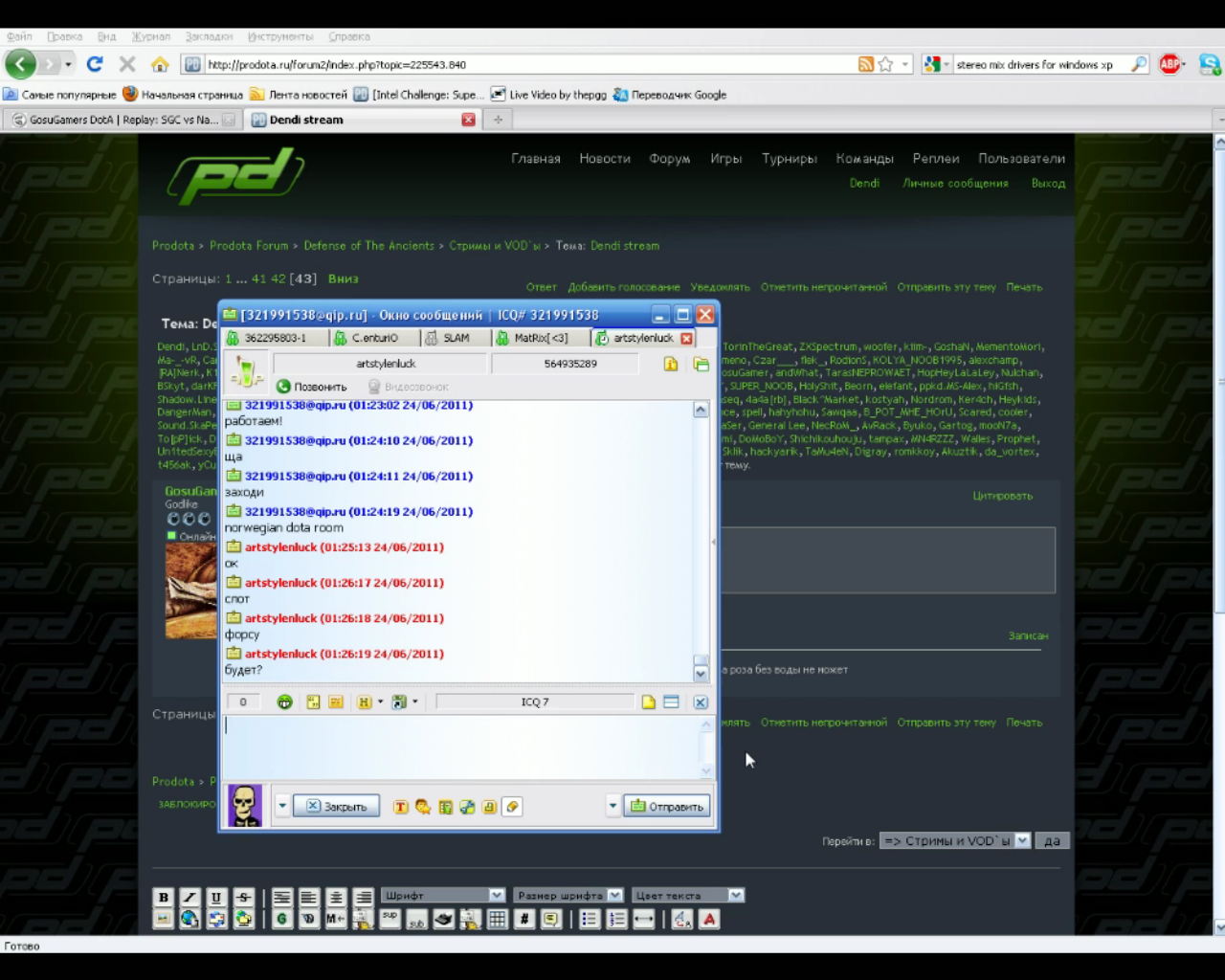Open a new browser tab with plus
Viewport: 1225px width, 980px height.
point(498,120)
